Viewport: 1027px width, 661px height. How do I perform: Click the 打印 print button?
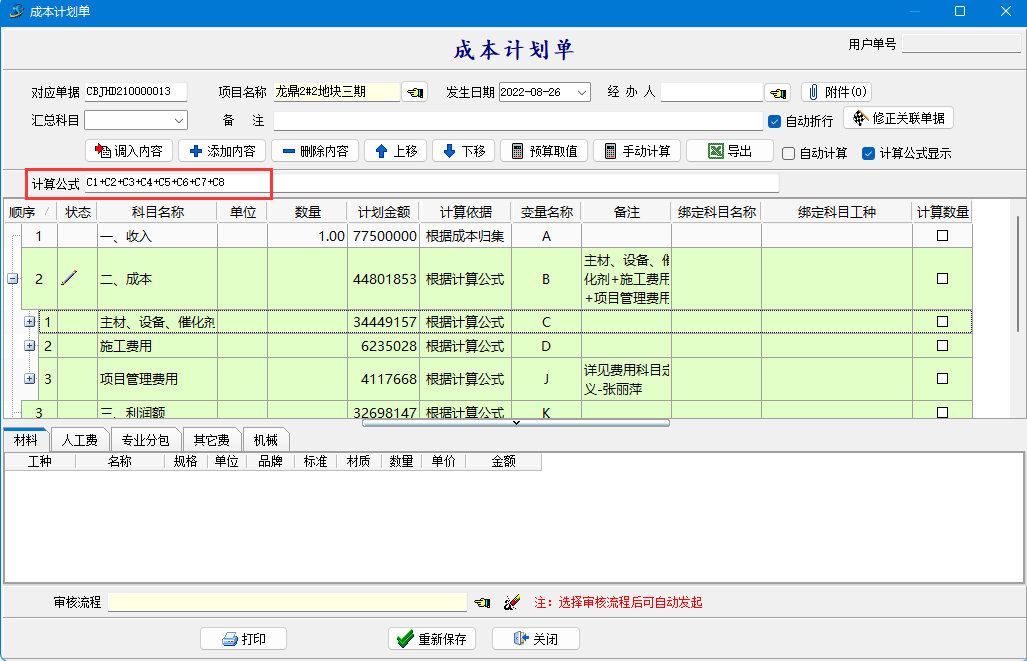244,639
